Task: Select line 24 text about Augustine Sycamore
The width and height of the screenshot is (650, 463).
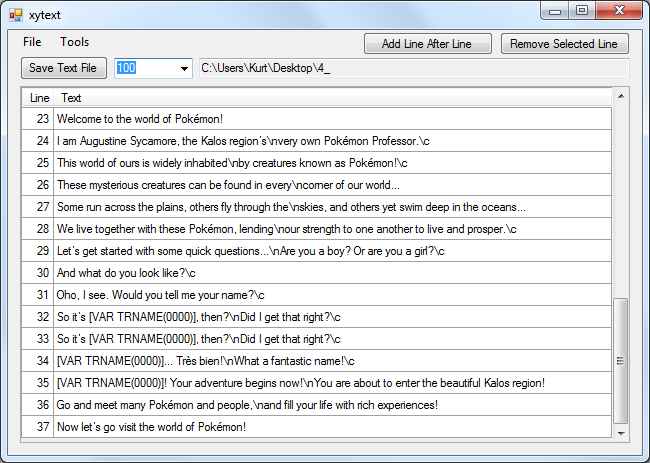Action: (243, 141)
